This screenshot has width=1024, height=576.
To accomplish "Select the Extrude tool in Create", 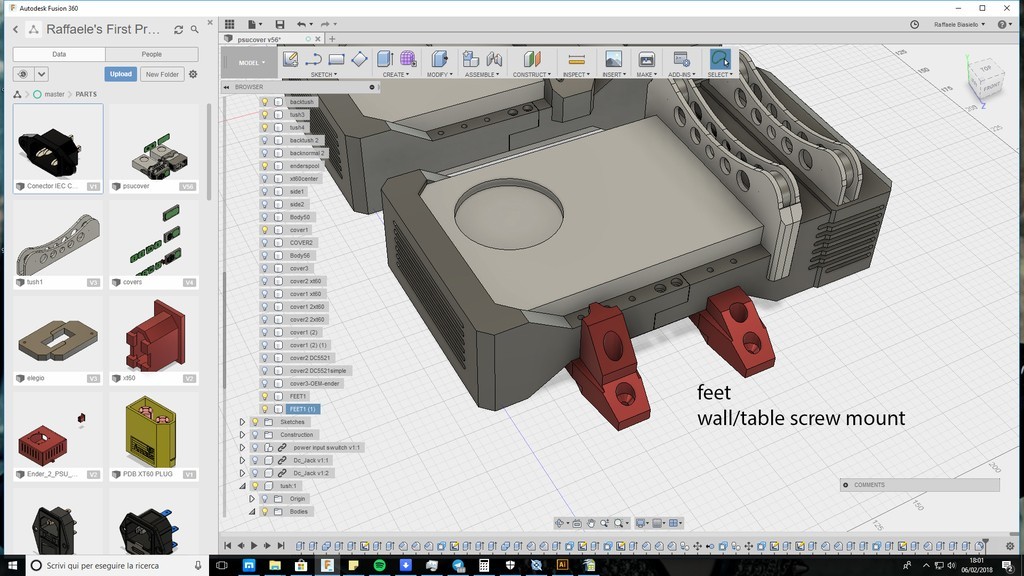I will (x=385, y=60).
